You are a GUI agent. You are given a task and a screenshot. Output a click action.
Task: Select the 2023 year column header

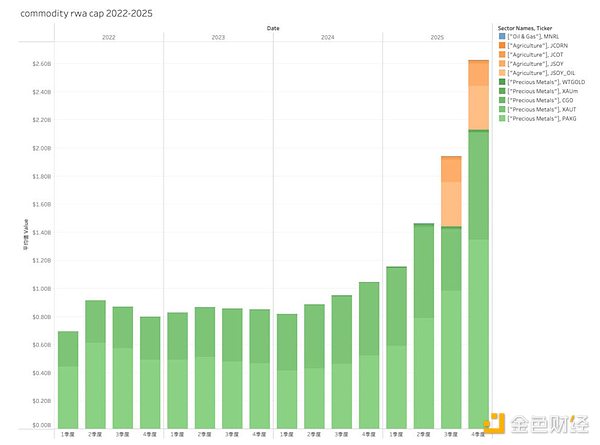(x=217, y=37)
